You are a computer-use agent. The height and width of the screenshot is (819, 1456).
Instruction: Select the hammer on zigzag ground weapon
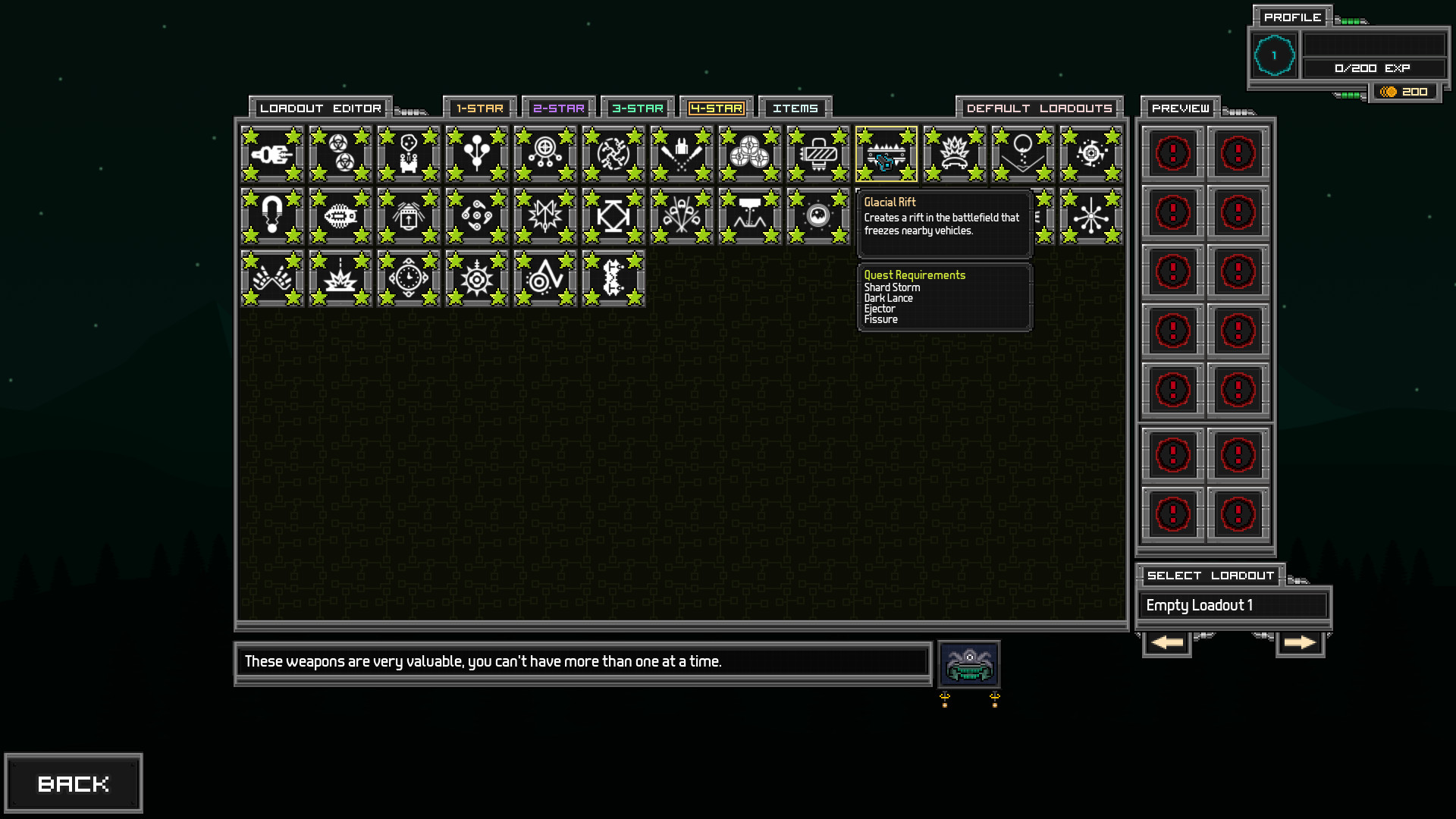(x=750, y=217)
